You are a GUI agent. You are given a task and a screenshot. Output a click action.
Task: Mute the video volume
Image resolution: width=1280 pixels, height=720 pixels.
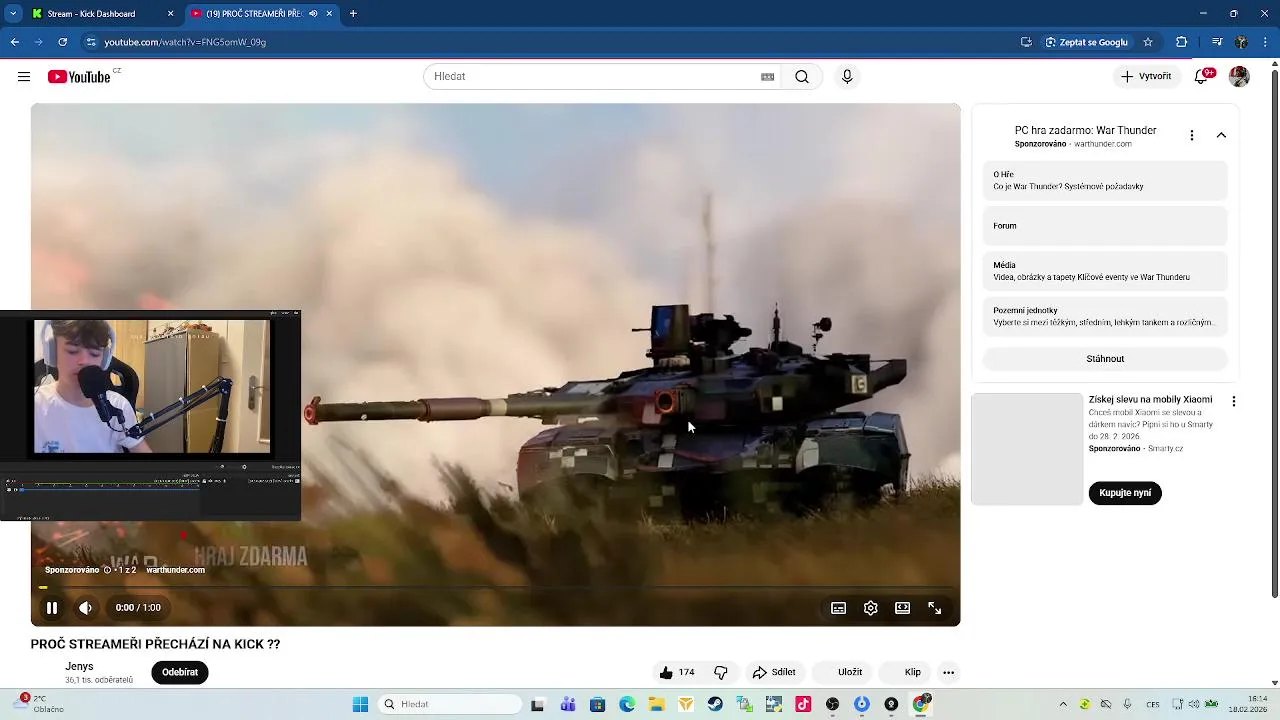pos(86,608)
